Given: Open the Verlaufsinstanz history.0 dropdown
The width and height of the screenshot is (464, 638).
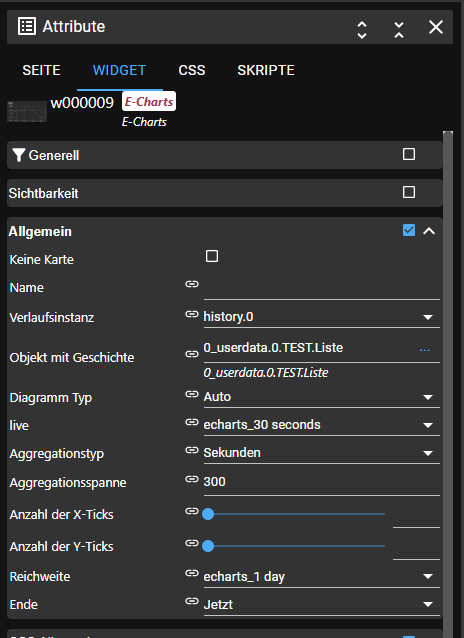Looking at the screenshot, I should [322, 317].
